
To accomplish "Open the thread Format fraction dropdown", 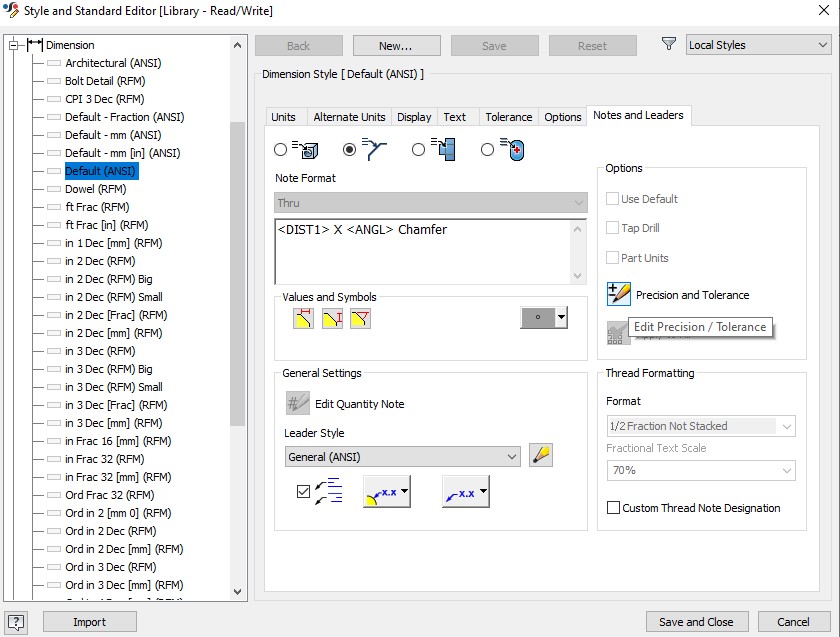I will pos(701,426).
